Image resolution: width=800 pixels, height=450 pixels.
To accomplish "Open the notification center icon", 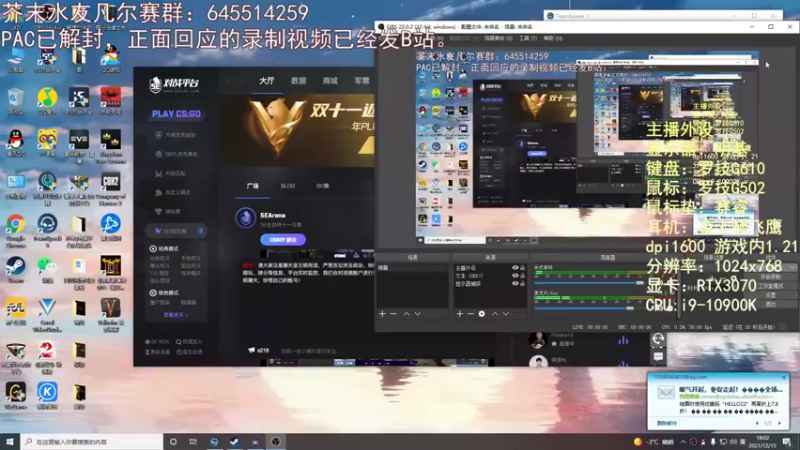I will pyautogui.click(x=786, y=442).
